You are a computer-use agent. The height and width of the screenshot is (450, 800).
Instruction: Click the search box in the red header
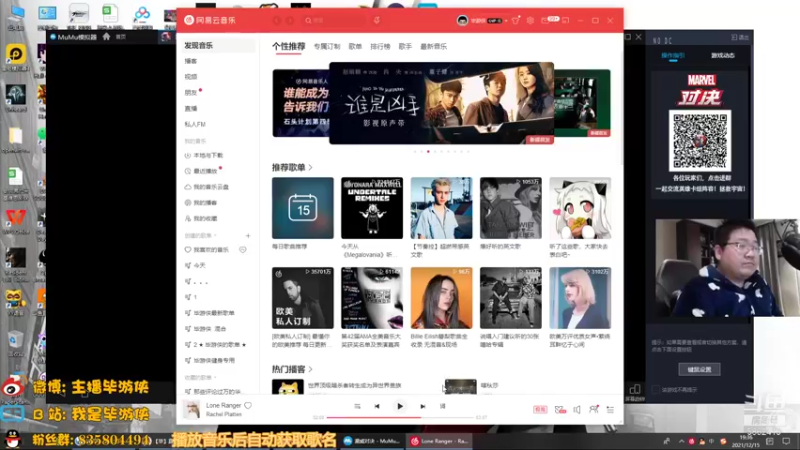click(335, 20)
